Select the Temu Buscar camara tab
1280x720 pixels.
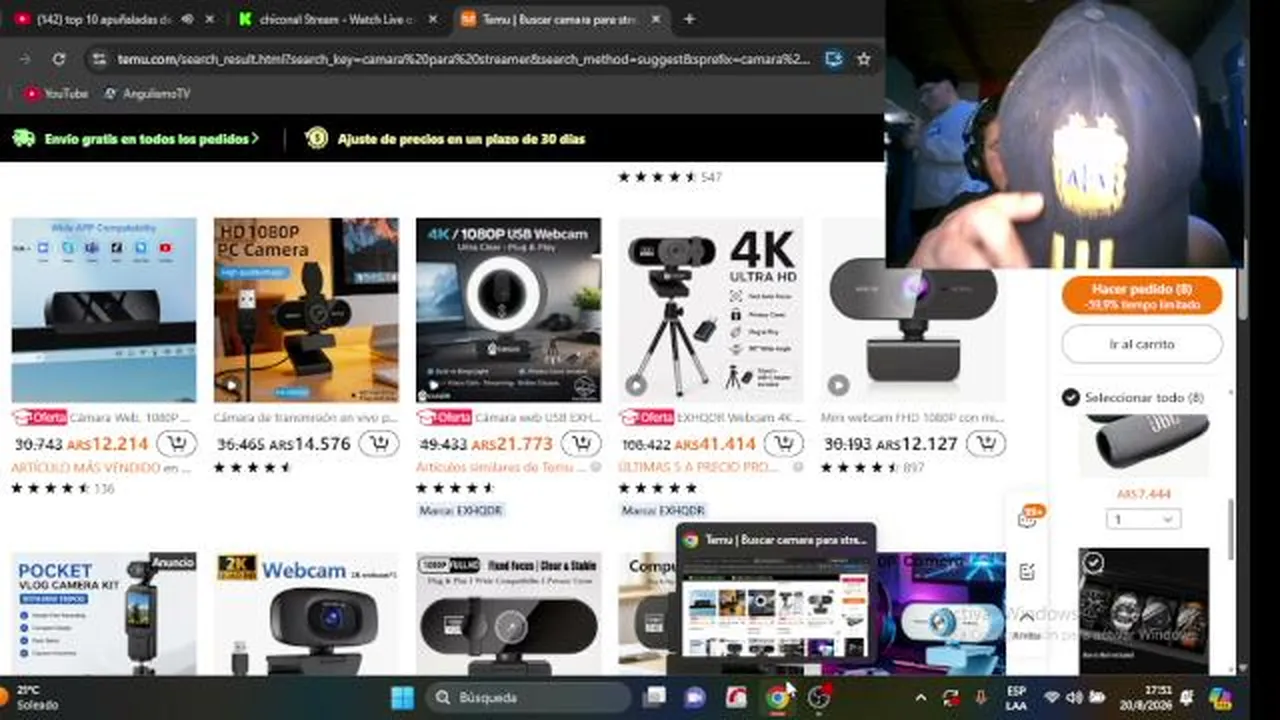[x=561, y=19]
